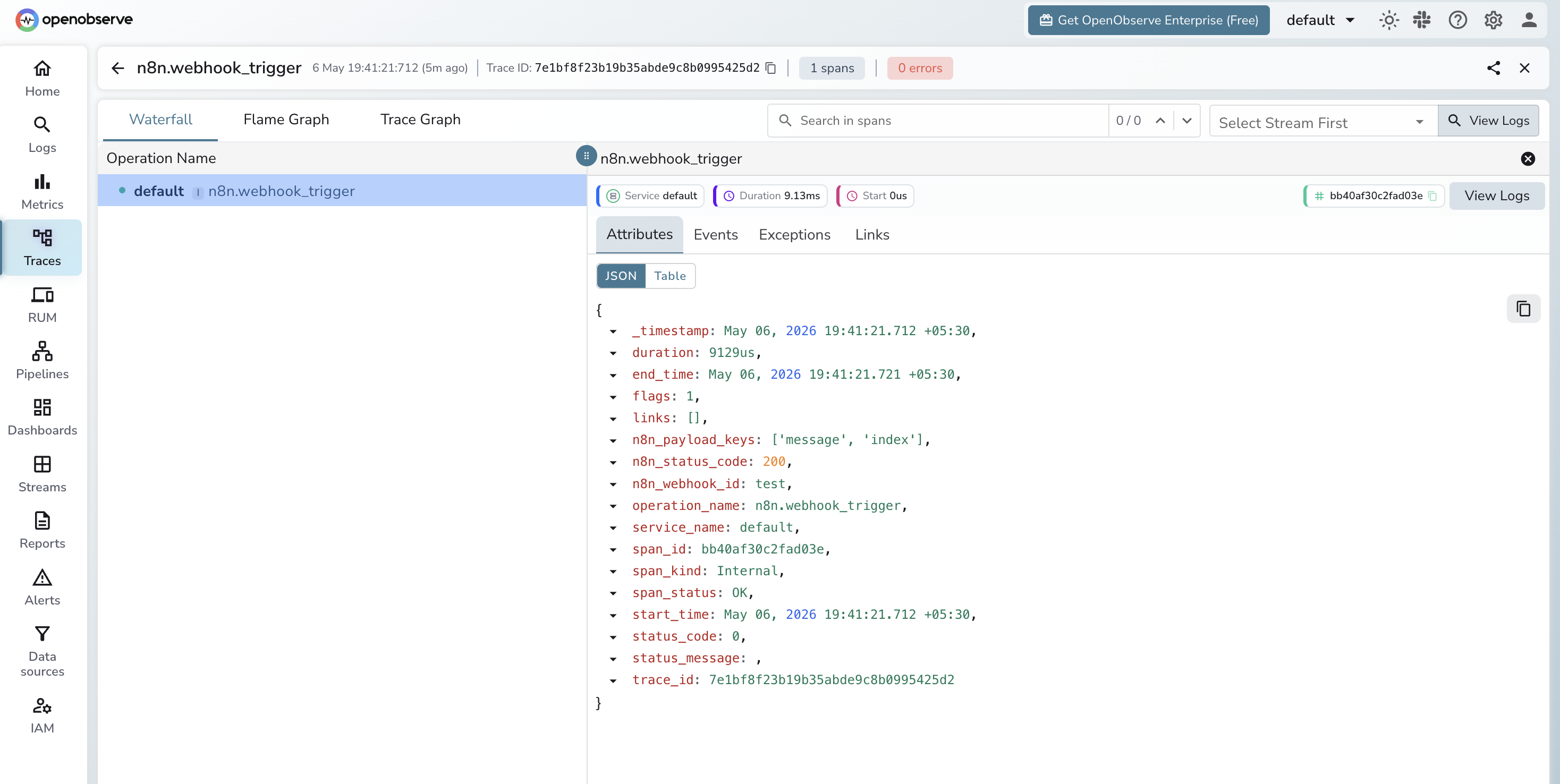
Task: Collapse the n8n_payload_keys attribute arrow
Action: [613, 441]
